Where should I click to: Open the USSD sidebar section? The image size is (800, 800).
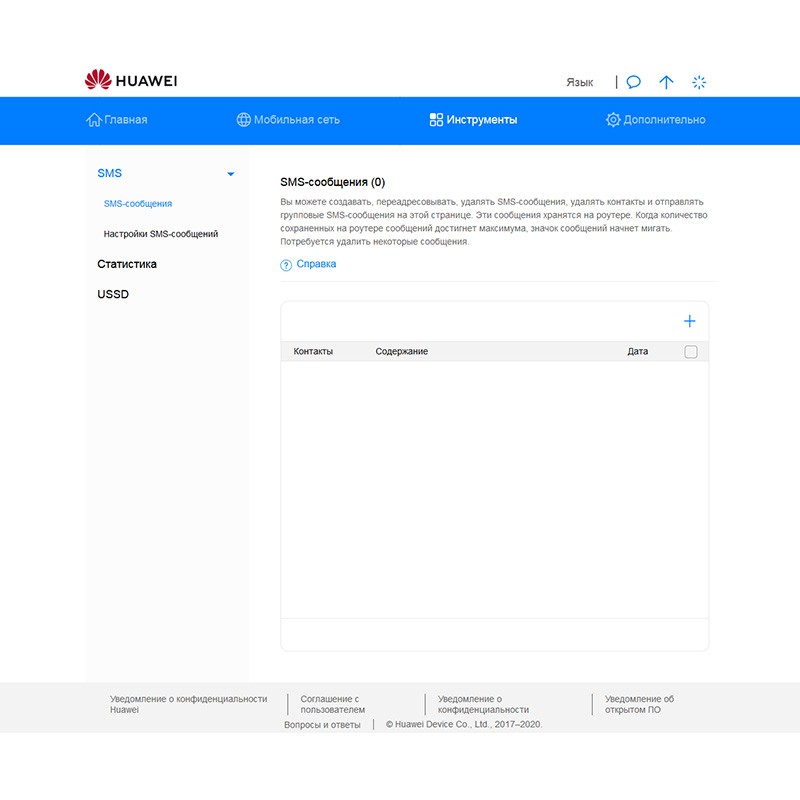(x=113, y=295)
